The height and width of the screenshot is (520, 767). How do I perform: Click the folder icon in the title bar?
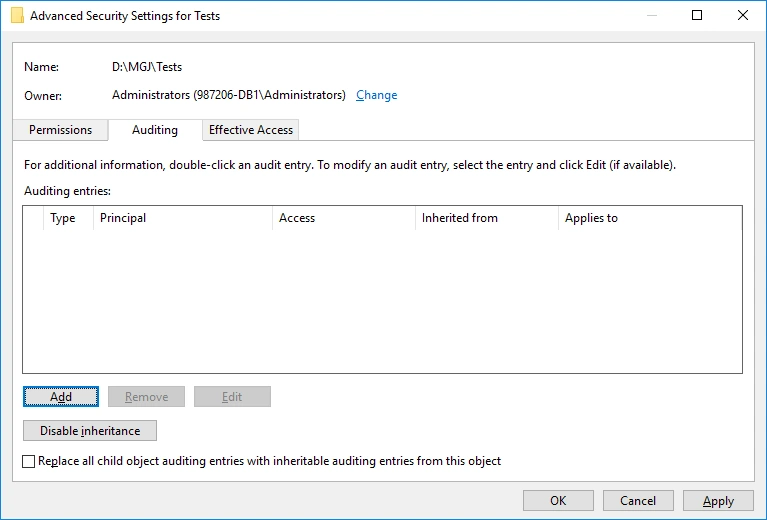pyautogui.click(x=17, y=16)
